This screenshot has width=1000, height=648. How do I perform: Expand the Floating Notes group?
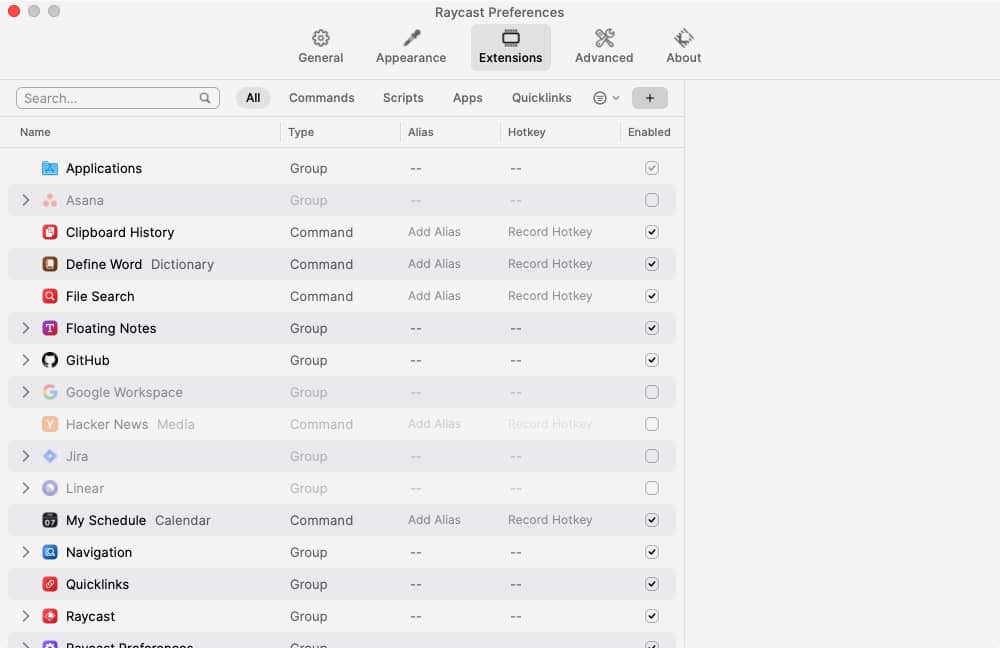[26, 328]
